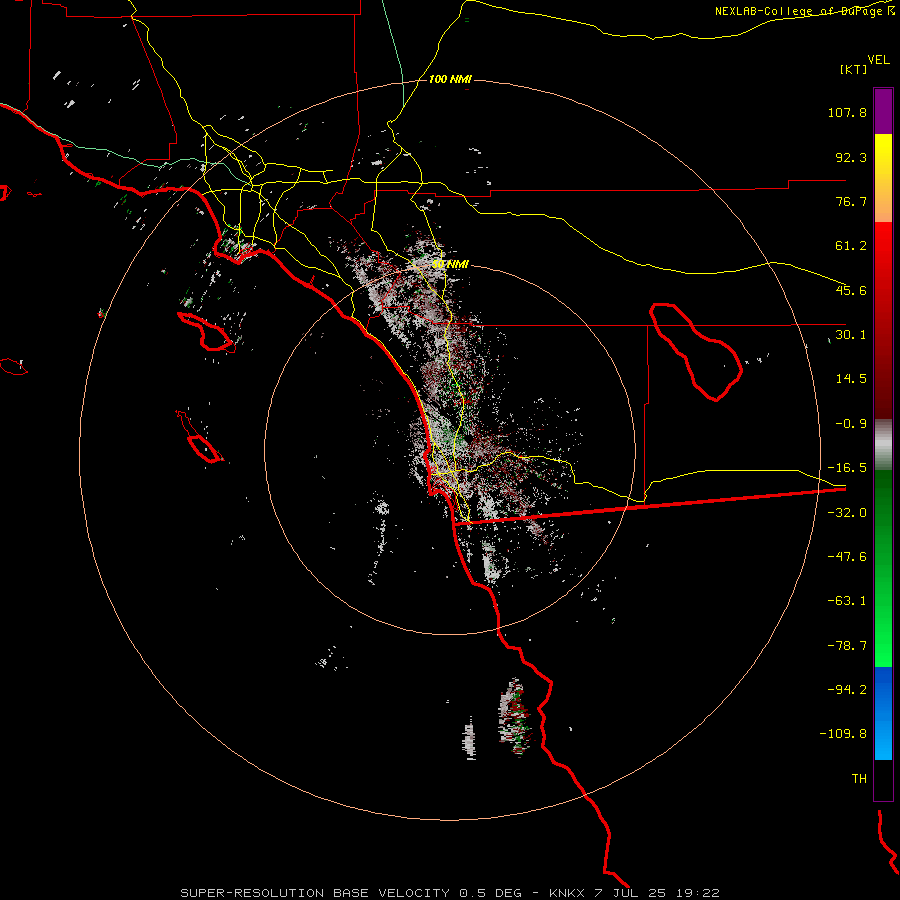Click the -16.5 velocity scale label
Image resolution: width=900 pixels, height=900 pixels.
[847, 468]
